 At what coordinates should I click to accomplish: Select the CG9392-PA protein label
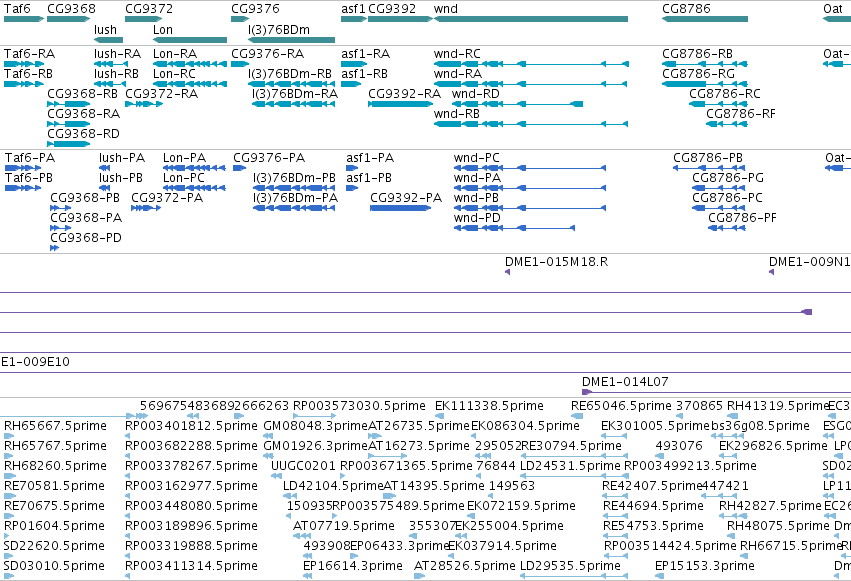point(406,198)
